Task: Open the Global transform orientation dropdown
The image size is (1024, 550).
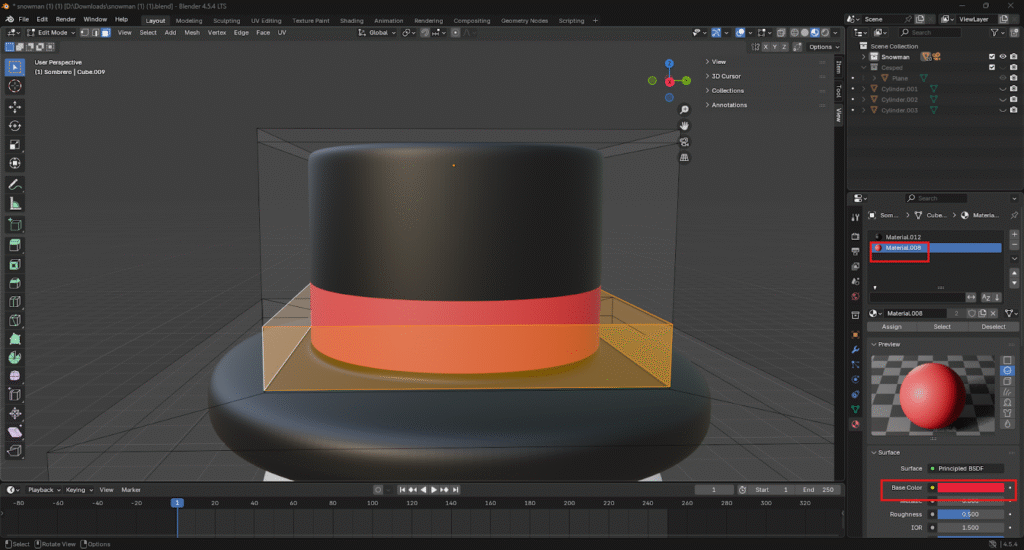Action: click(378, 33)
